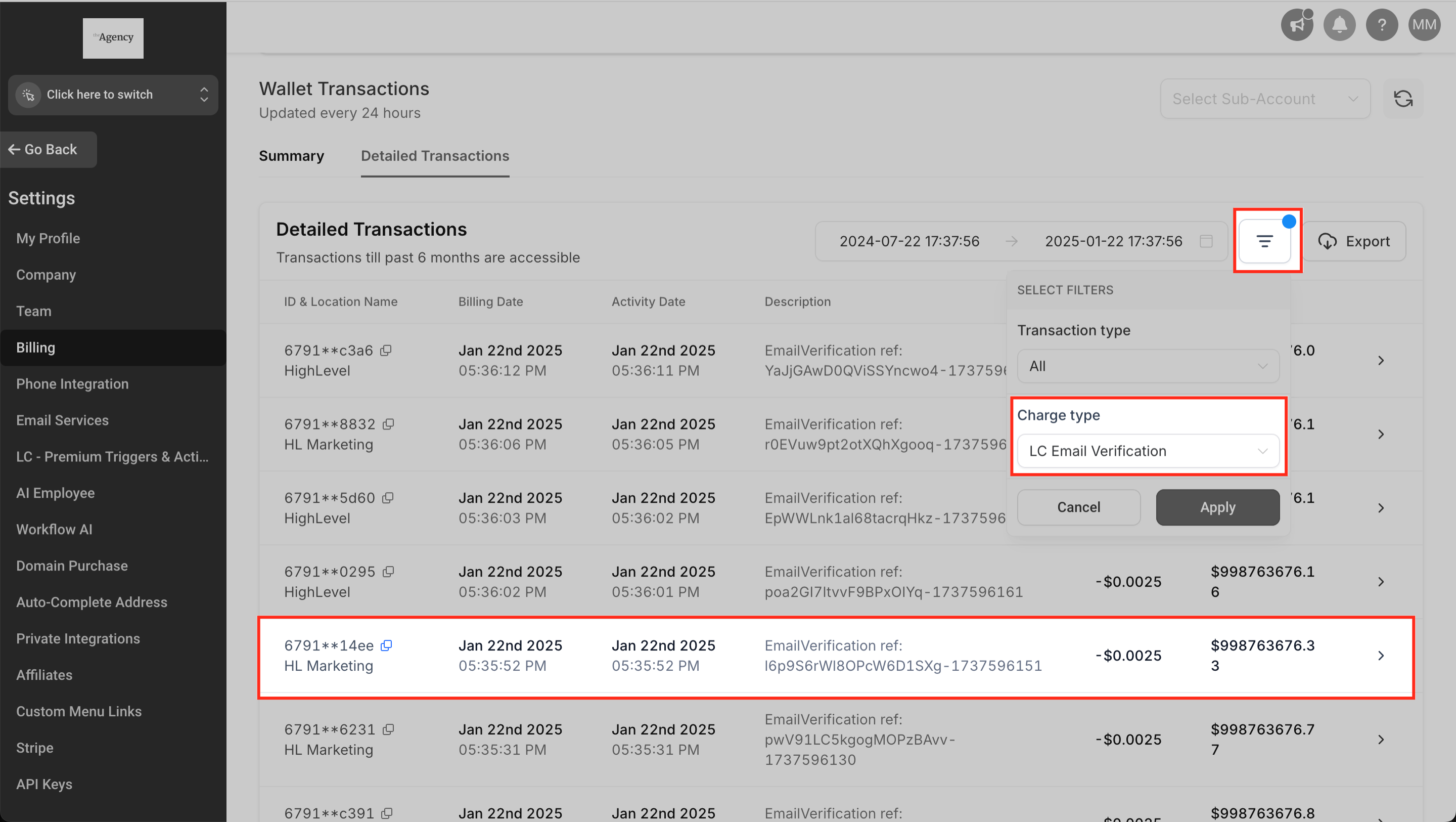Expand the Transaction type dropdown
Viewport: 1456px width, 822px height.
pyautogui.click(x=1148, y=366)
